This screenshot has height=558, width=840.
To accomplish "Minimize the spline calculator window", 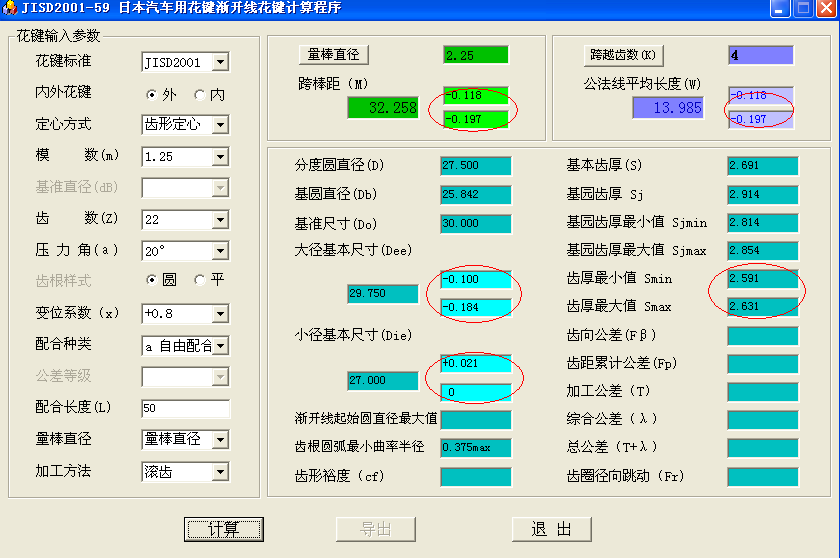I will click(x=780, y=8).
